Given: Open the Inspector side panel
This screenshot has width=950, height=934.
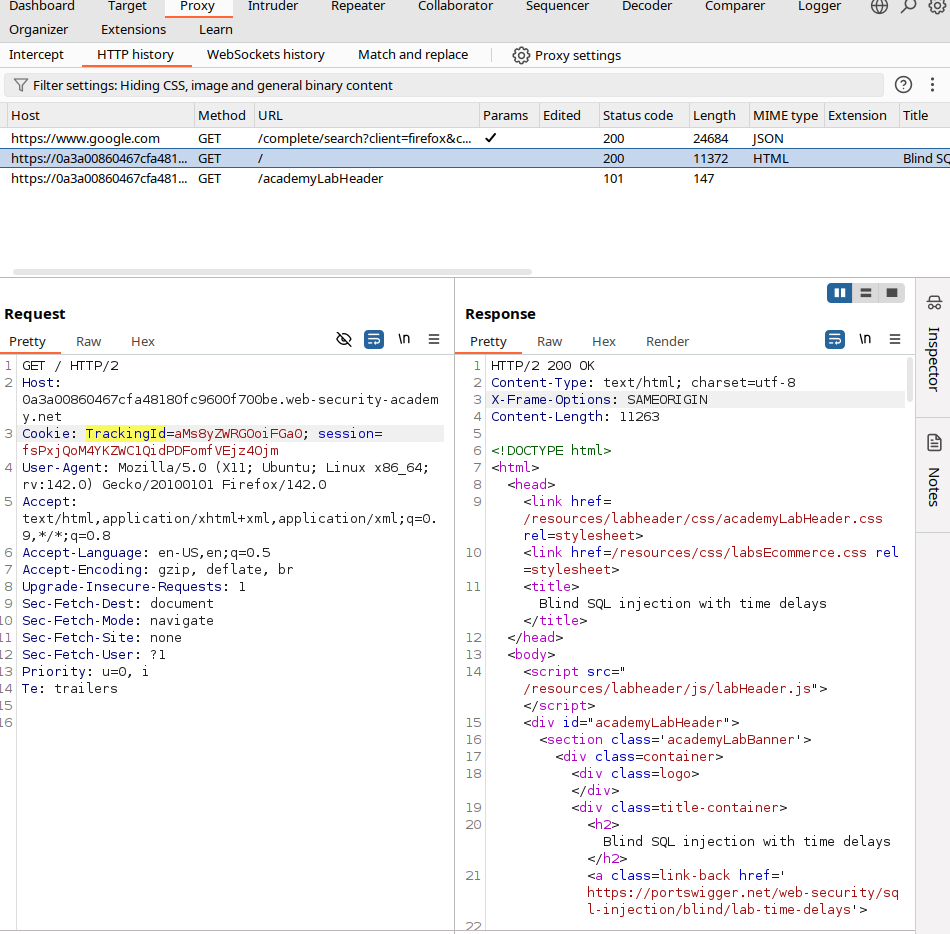Looking at the screenshot, I should pyautogui.click(x=934, y=345).
